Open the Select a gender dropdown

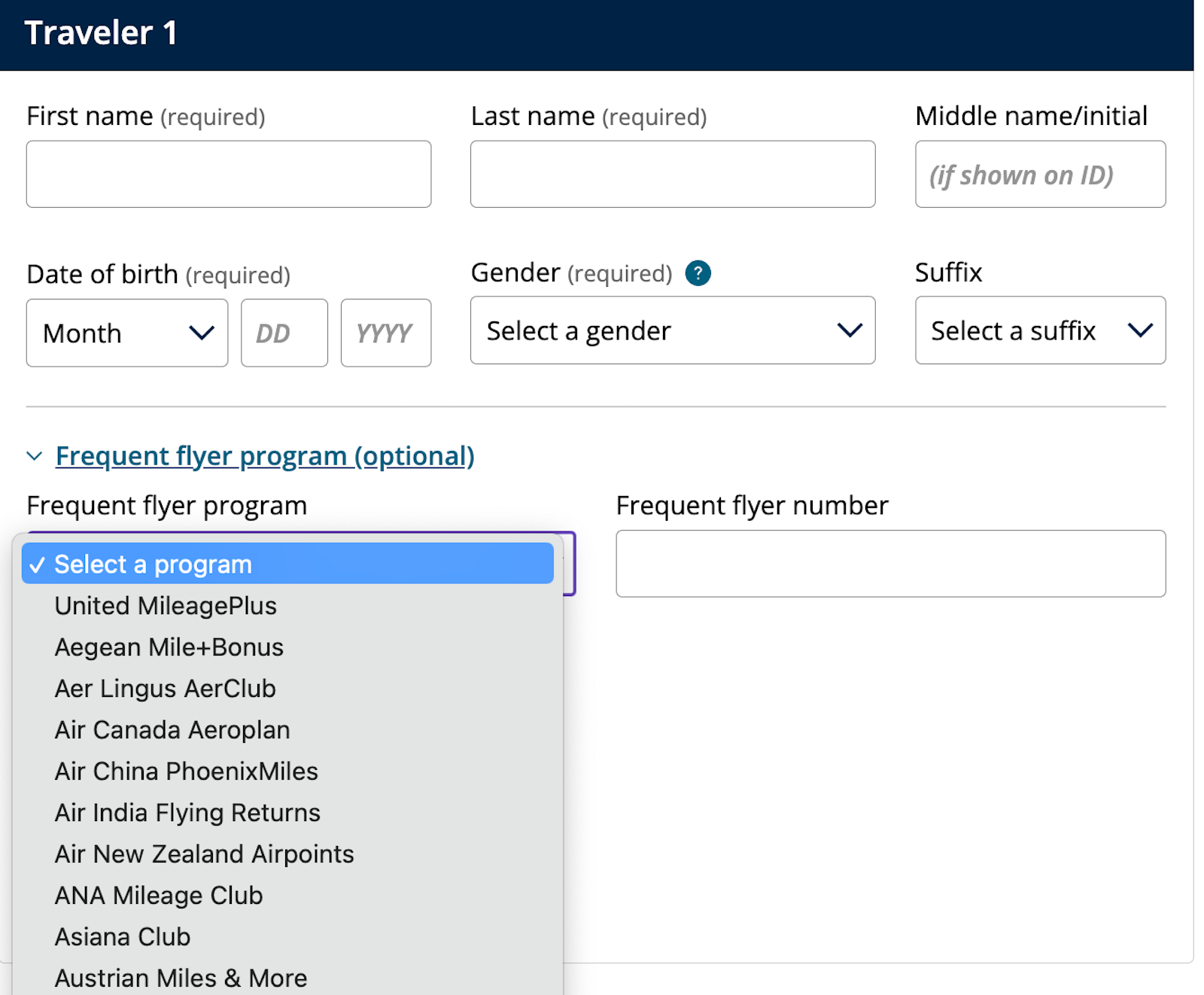pyautogui.click(x=672, y=331)
